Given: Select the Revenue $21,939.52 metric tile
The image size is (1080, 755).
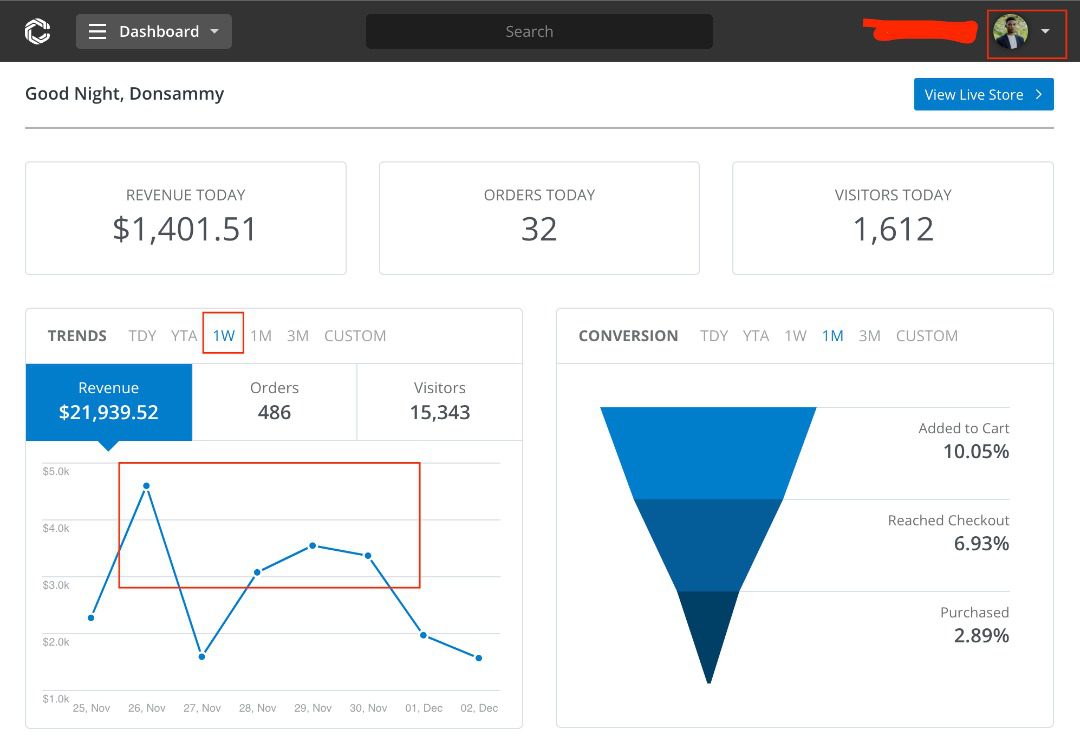Looking at the screenshot, I should point(109,401).
